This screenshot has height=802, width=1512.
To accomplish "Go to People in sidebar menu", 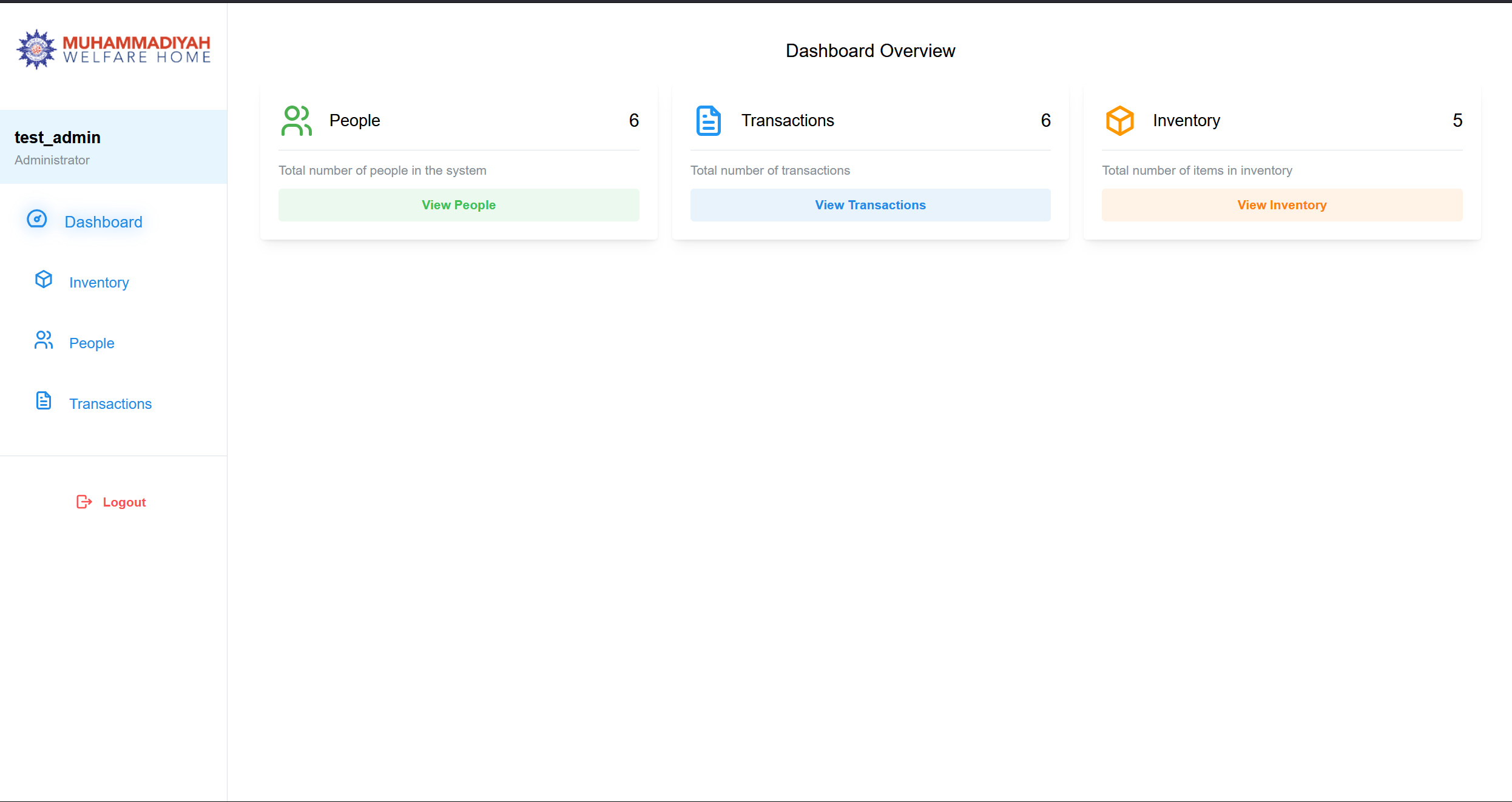I will pyautogui.click(x=92, y=343).
